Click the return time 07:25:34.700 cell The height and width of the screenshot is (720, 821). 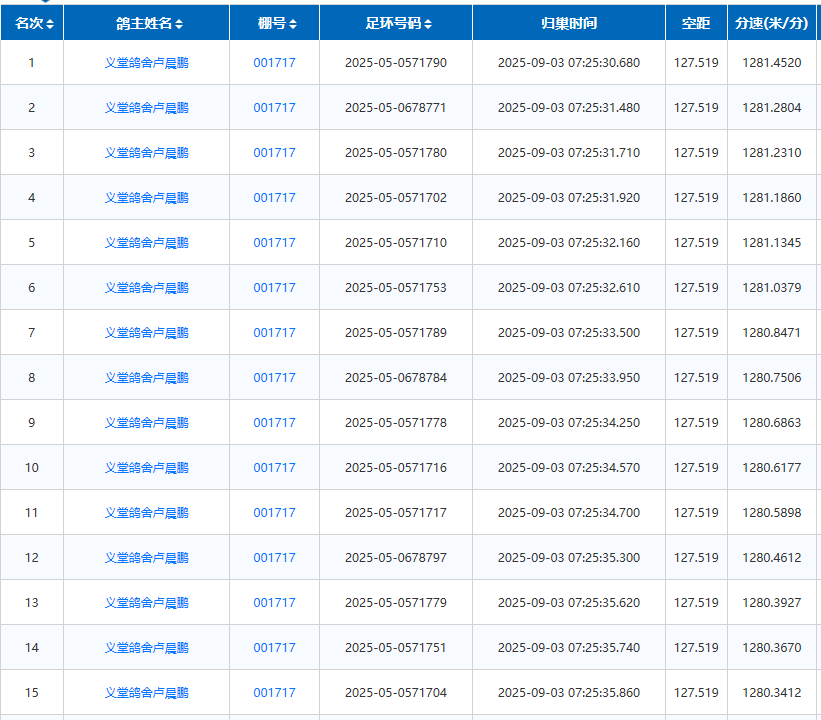[x=568, y=513]
